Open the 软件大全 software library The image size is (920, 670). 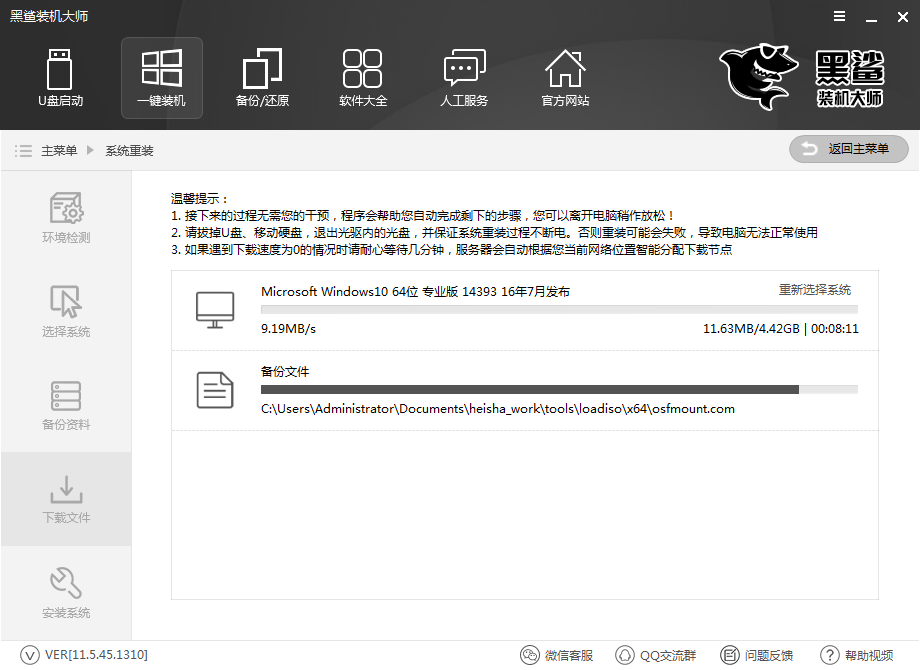362,78
